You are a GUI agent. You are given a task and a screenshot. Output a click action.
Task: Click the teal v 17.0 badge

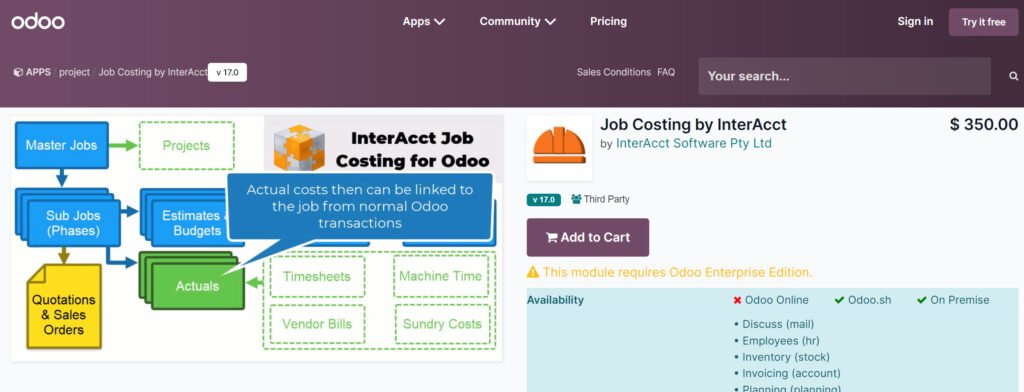543,199
